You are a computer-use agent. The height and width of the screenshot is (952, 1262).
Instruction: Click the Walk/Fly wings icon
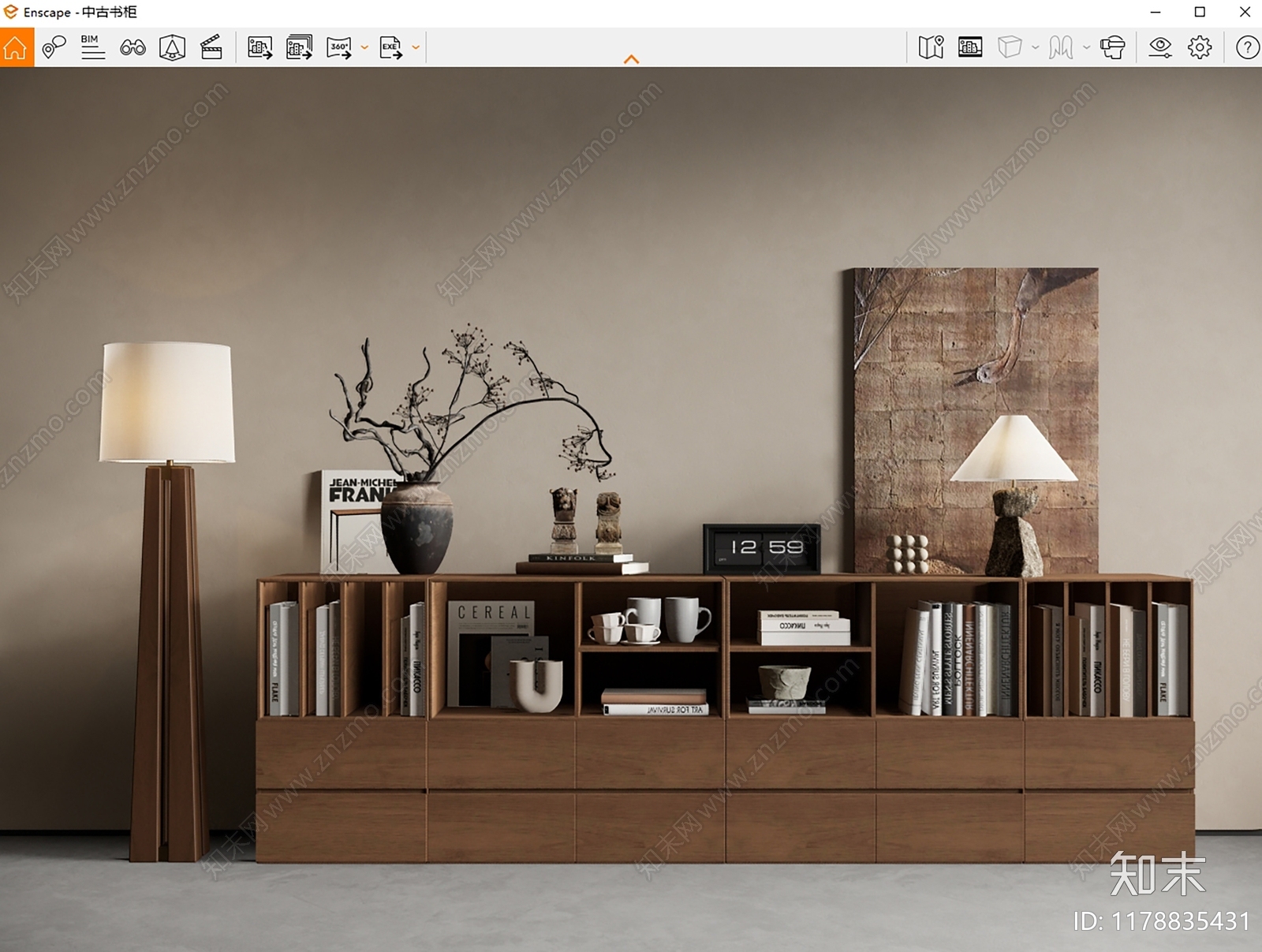tap(1061, 47)
